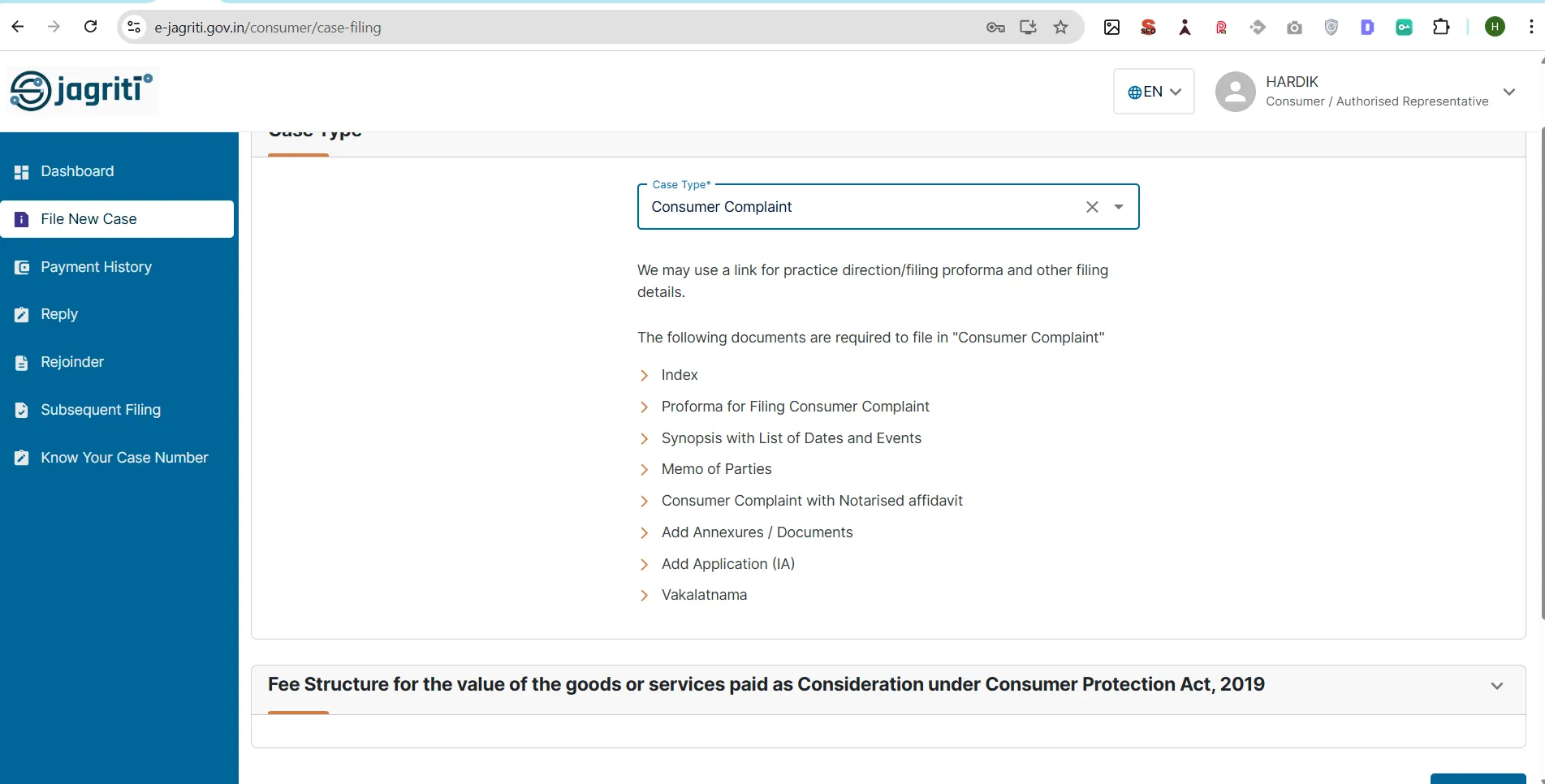
Task: Select the Reply clipboard icon
Action: click(x=21, y=314)
